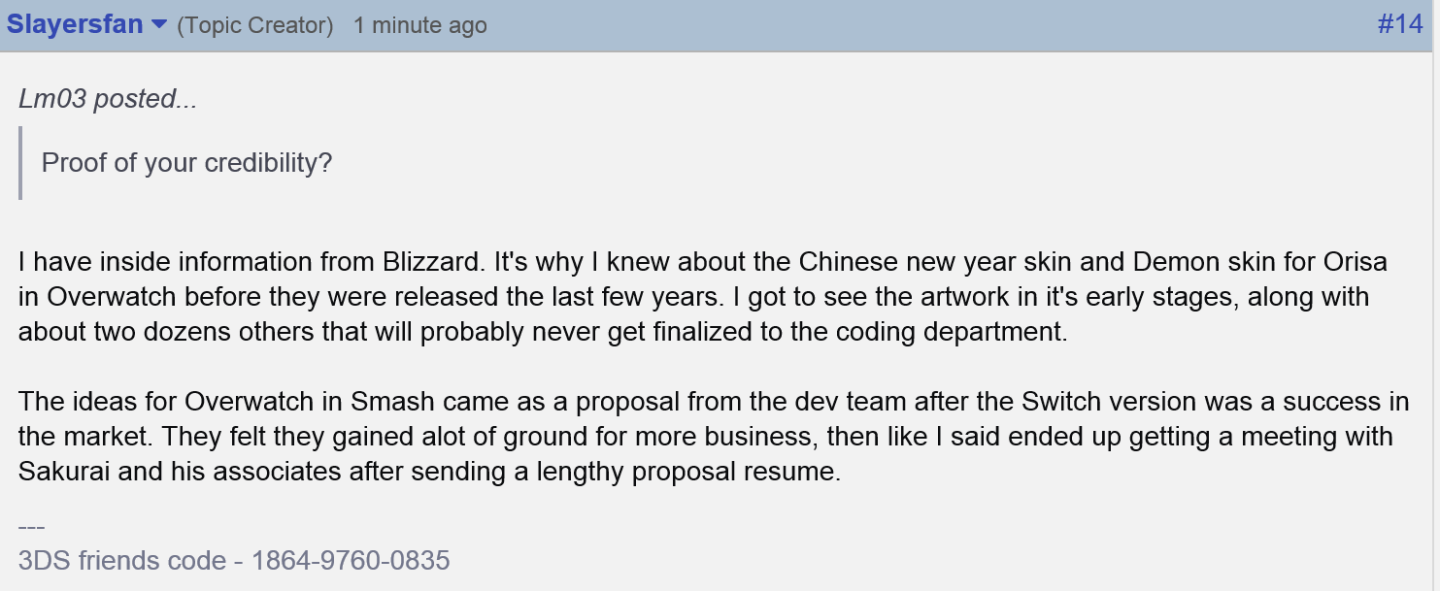
Task: Open the Slayersfan user profile link
Action: pyautogui.click(x=75, y=24)
